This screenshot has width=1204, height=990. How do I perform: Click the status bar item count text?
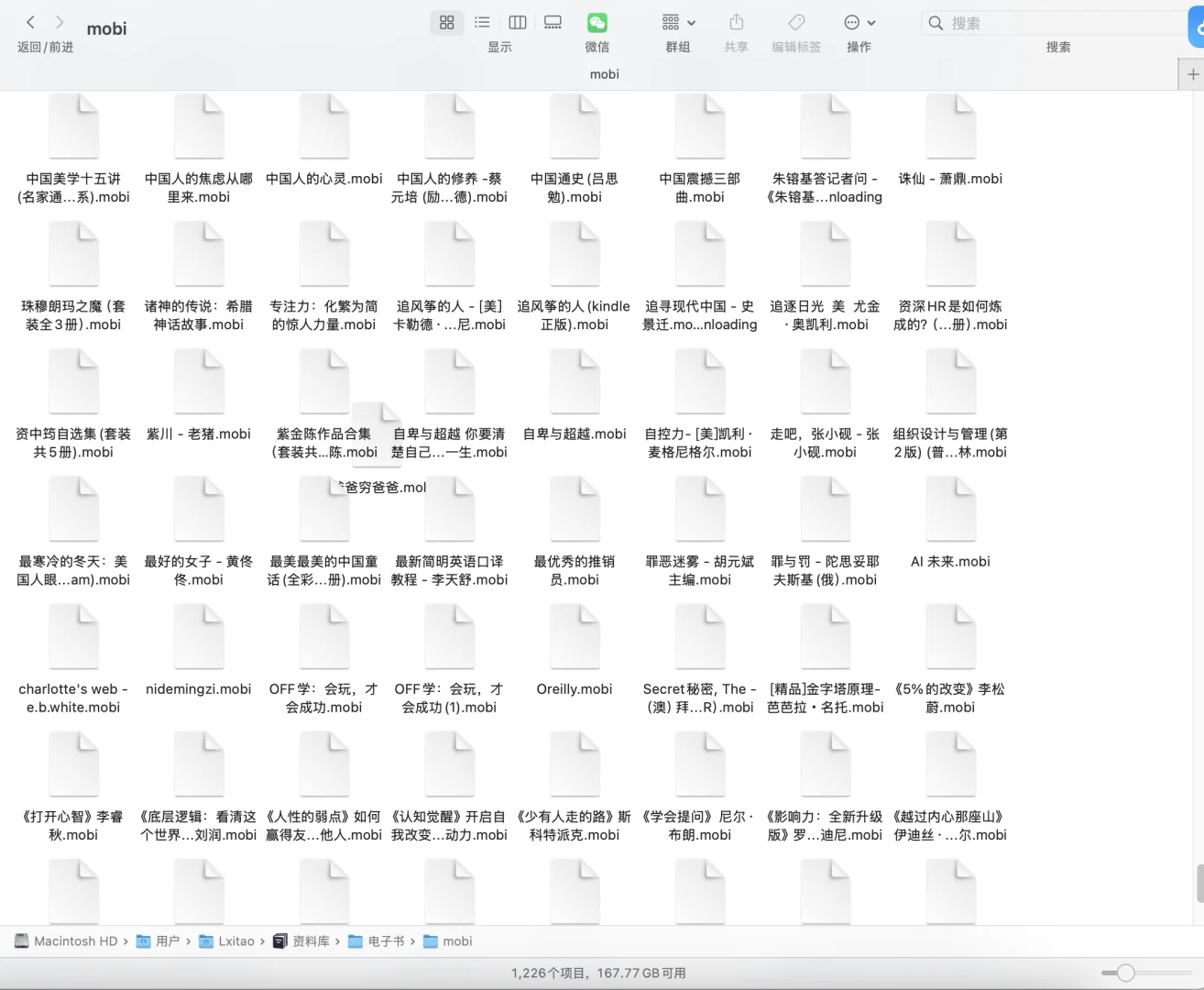[598, 973]
